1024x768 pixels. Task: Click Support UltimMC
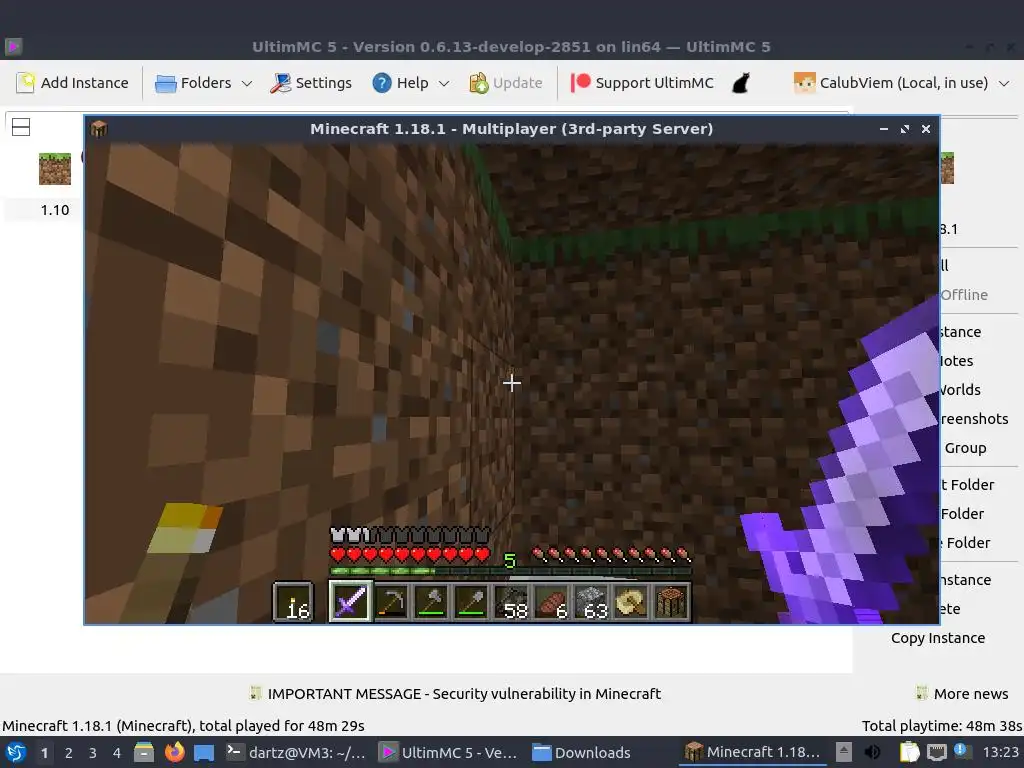[642, 83]
